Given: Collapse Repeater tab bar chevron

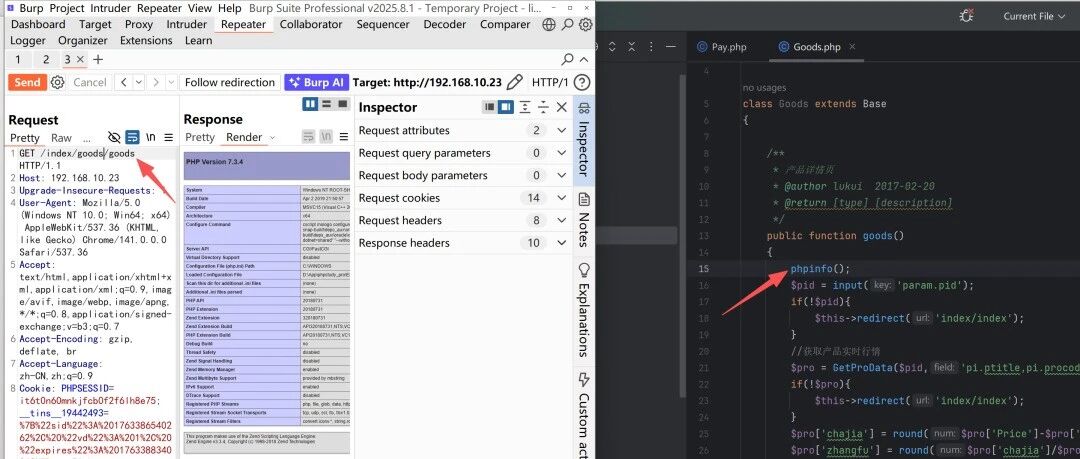Looking at the screenshot, I should 584,59.
